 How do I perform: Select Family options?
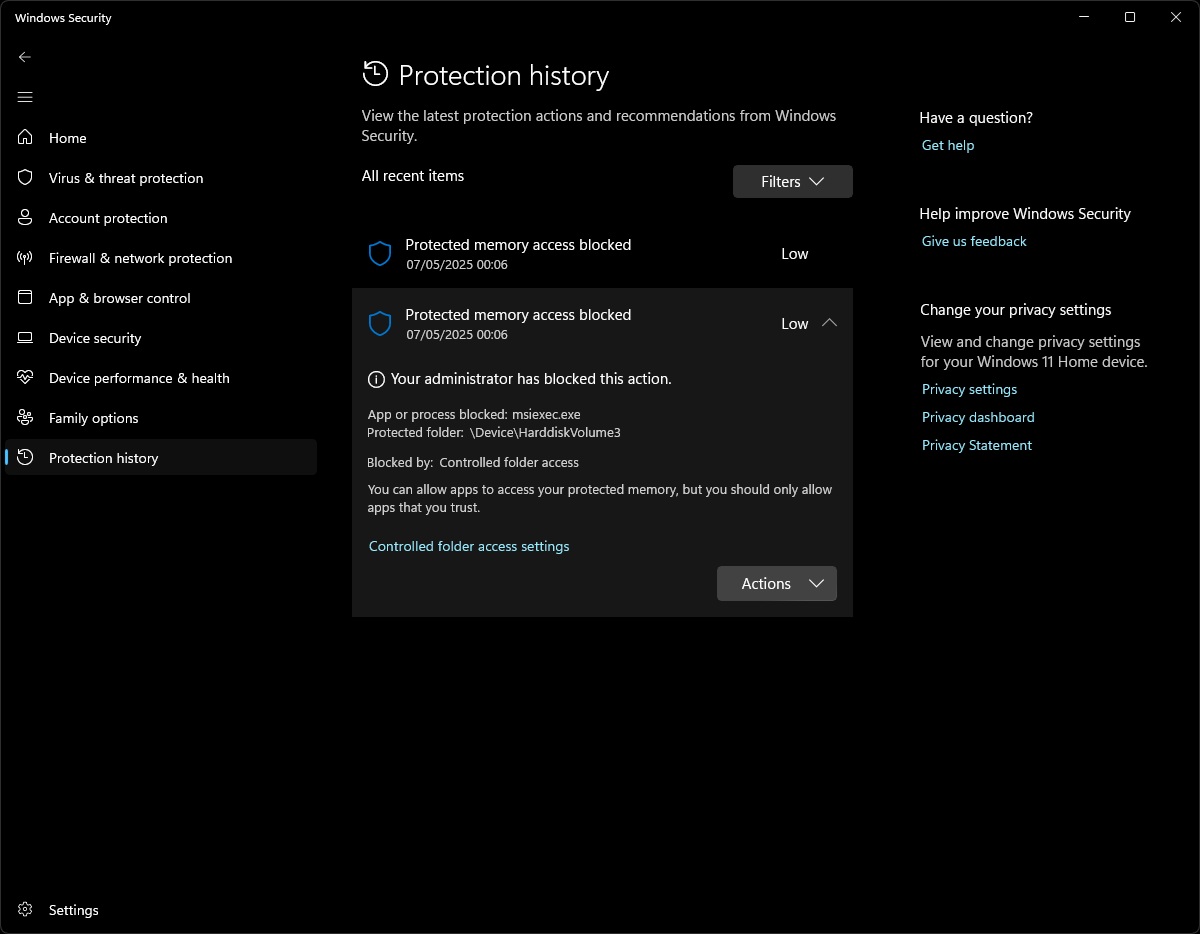[161, 418]
